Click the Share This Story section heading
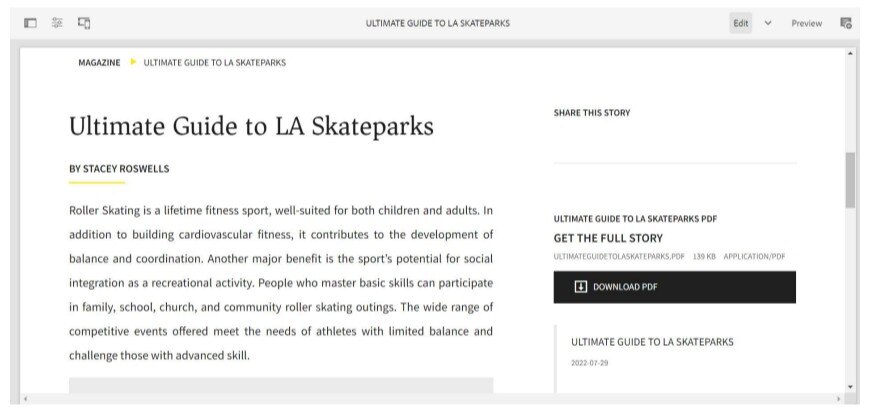Screen dimensions: 878x410 [592, 113]
